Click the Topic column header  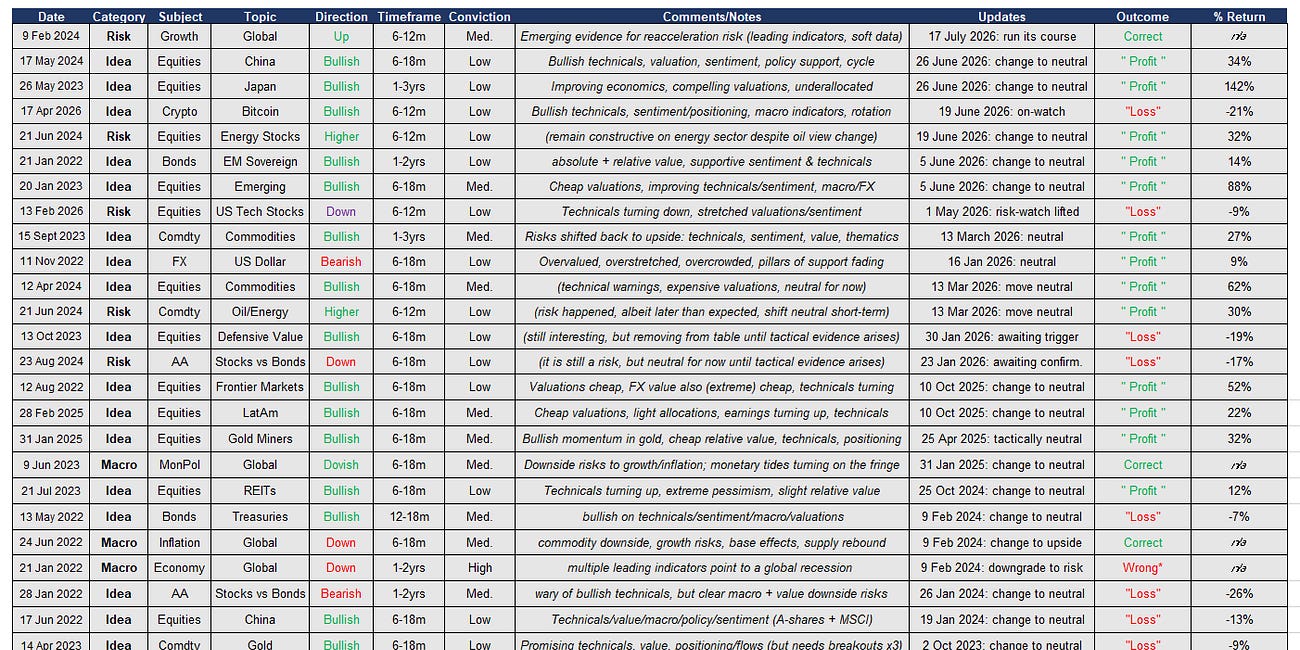[x=260, y=16]
